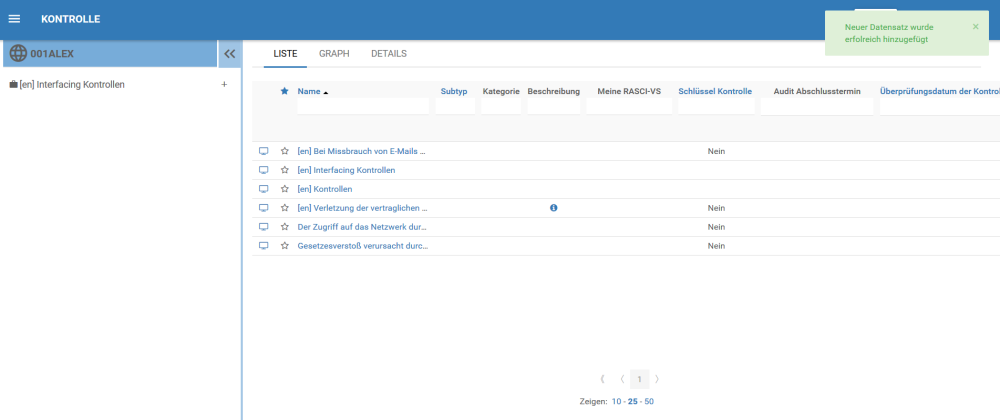
Task: Click the favorites star column header
Action: pyautogui.click(x=284, y=91)
